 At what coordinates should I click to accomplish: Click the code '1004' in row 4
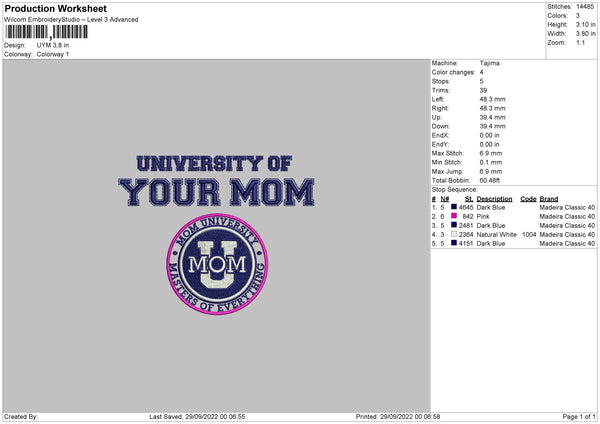[x=529, y=235]
